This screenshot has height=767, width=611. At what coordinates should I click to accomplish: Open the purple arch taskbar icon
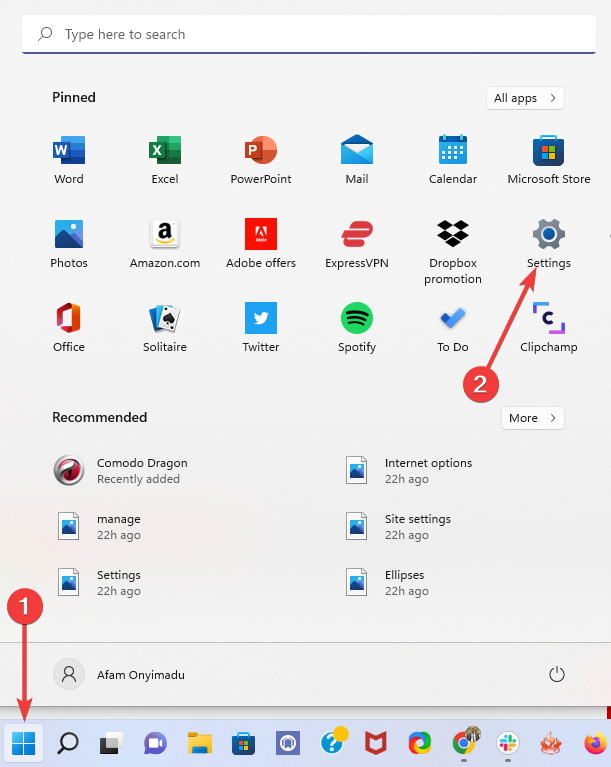click(288, 744)
